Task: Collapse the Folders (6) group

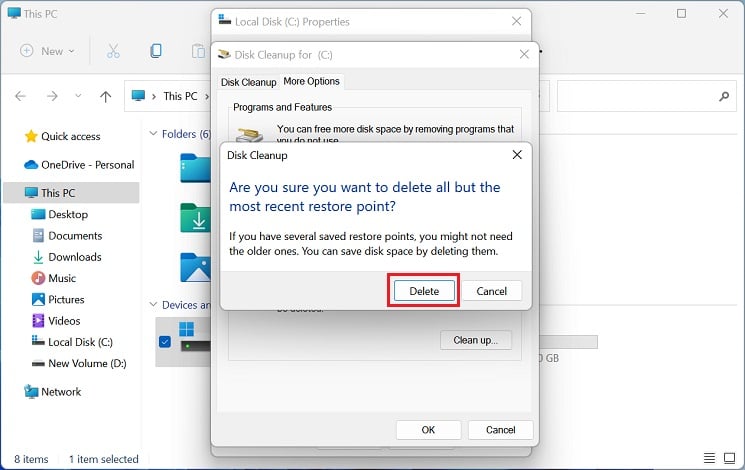Action: [x=153, y=134]
